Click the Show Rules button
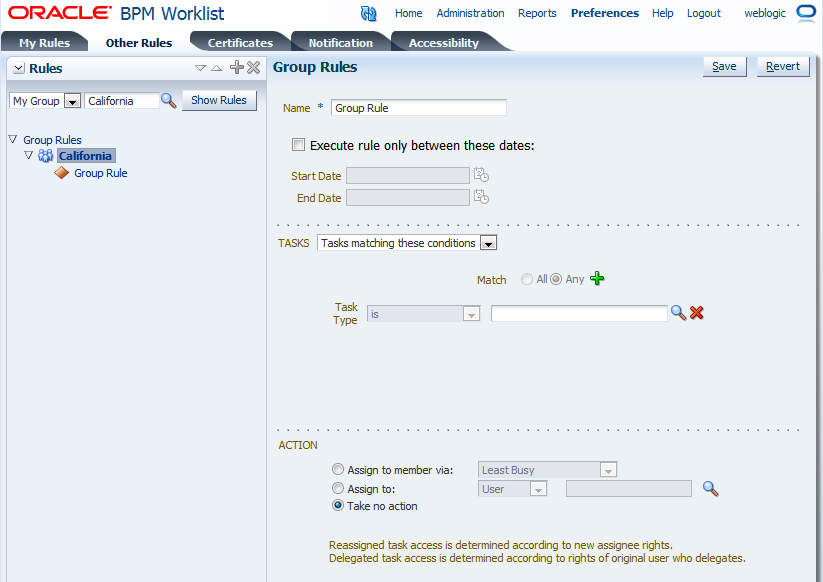 click(x=219, y=100)
